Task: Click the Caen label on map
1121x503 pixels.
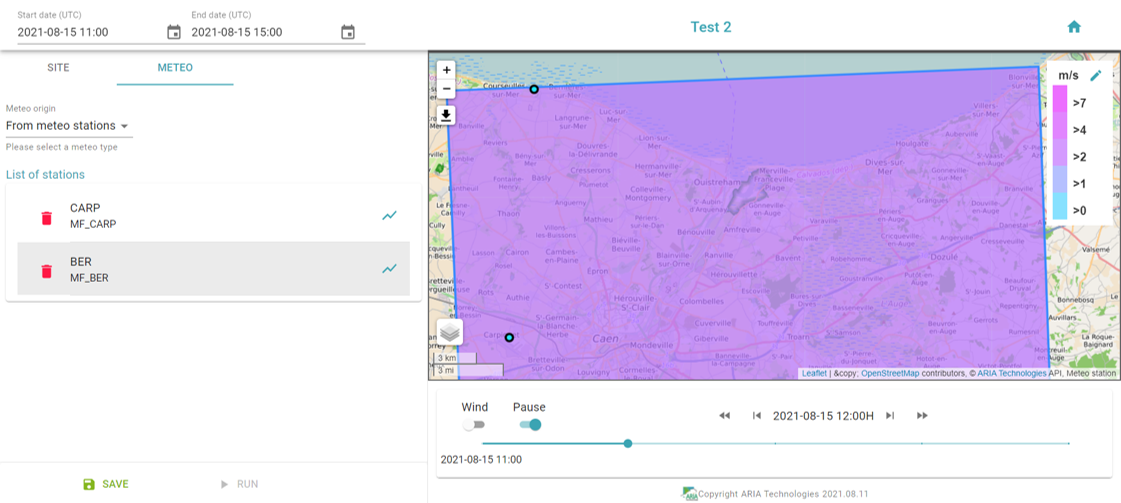Action: (x=605, y=339)
